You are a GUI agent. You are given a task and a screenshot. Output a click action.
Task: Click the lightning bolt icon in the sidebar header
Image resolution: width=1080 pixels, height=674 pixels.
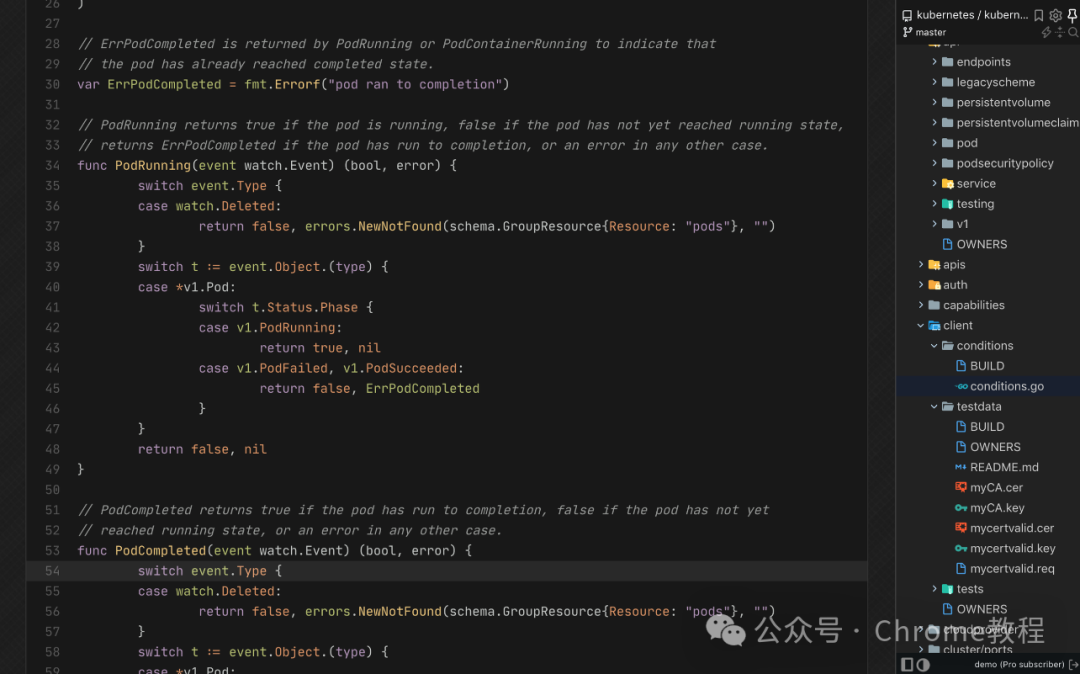pos(1046,32)
